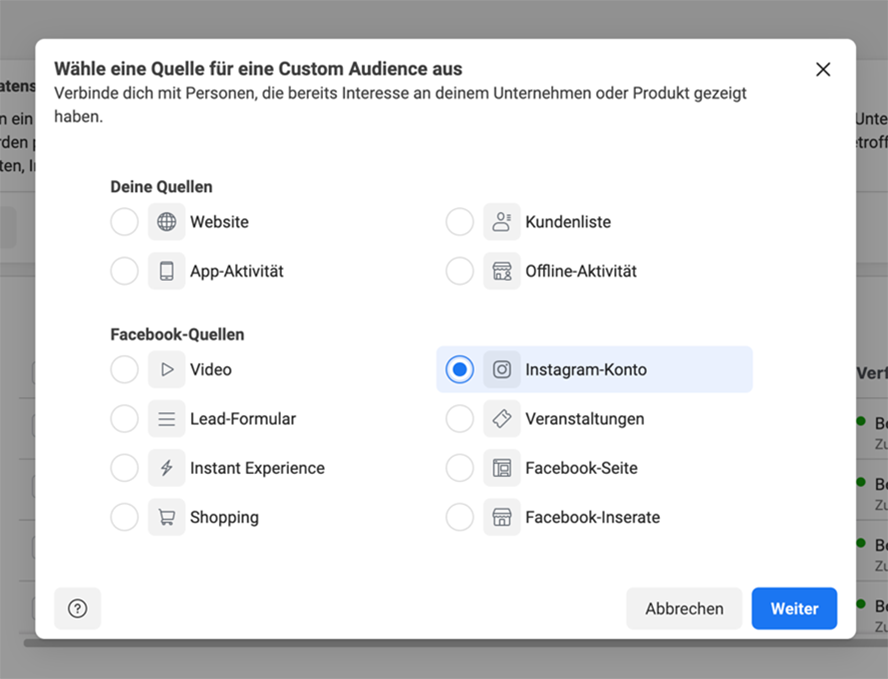Click the Deine Quellen heading
Image resolution: width=888 pixels, height=679 pixels.
pyautogui.click(x=161, y=187)
